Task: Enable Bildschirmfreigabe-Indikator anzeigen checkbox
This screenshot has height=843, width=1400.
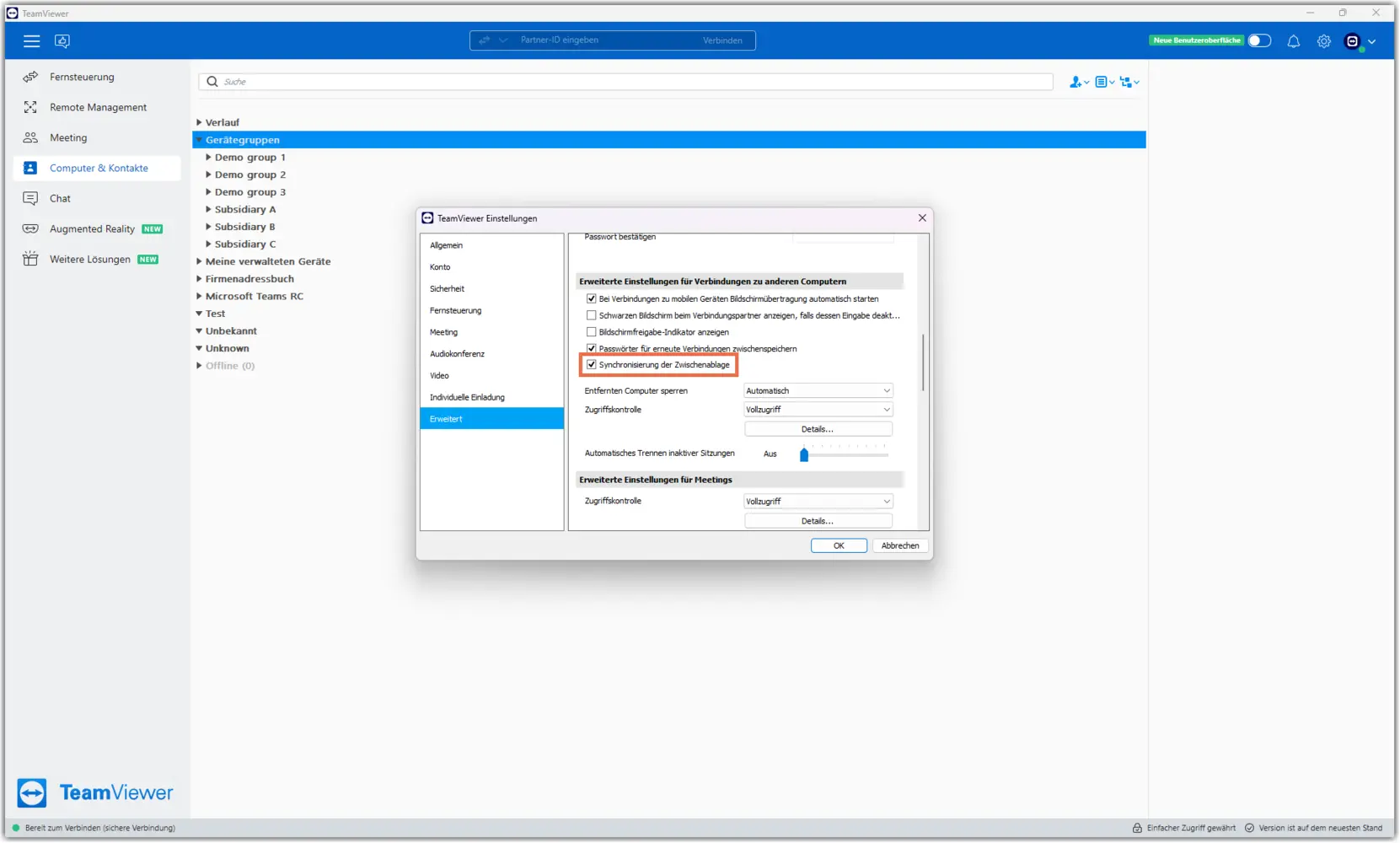Action: 591,332
